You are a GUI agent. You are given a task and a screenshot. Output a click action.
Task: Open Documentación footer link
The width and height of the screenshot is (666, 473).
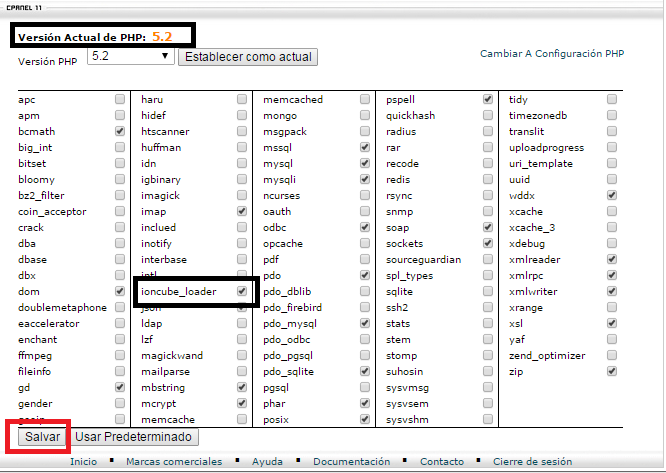pos(352,462)
